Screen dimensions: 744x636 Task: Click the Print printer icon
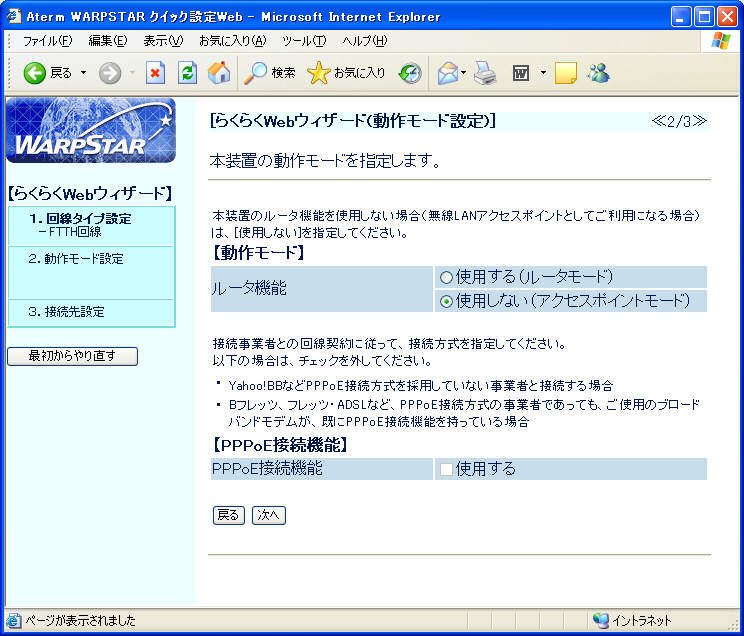485,73
